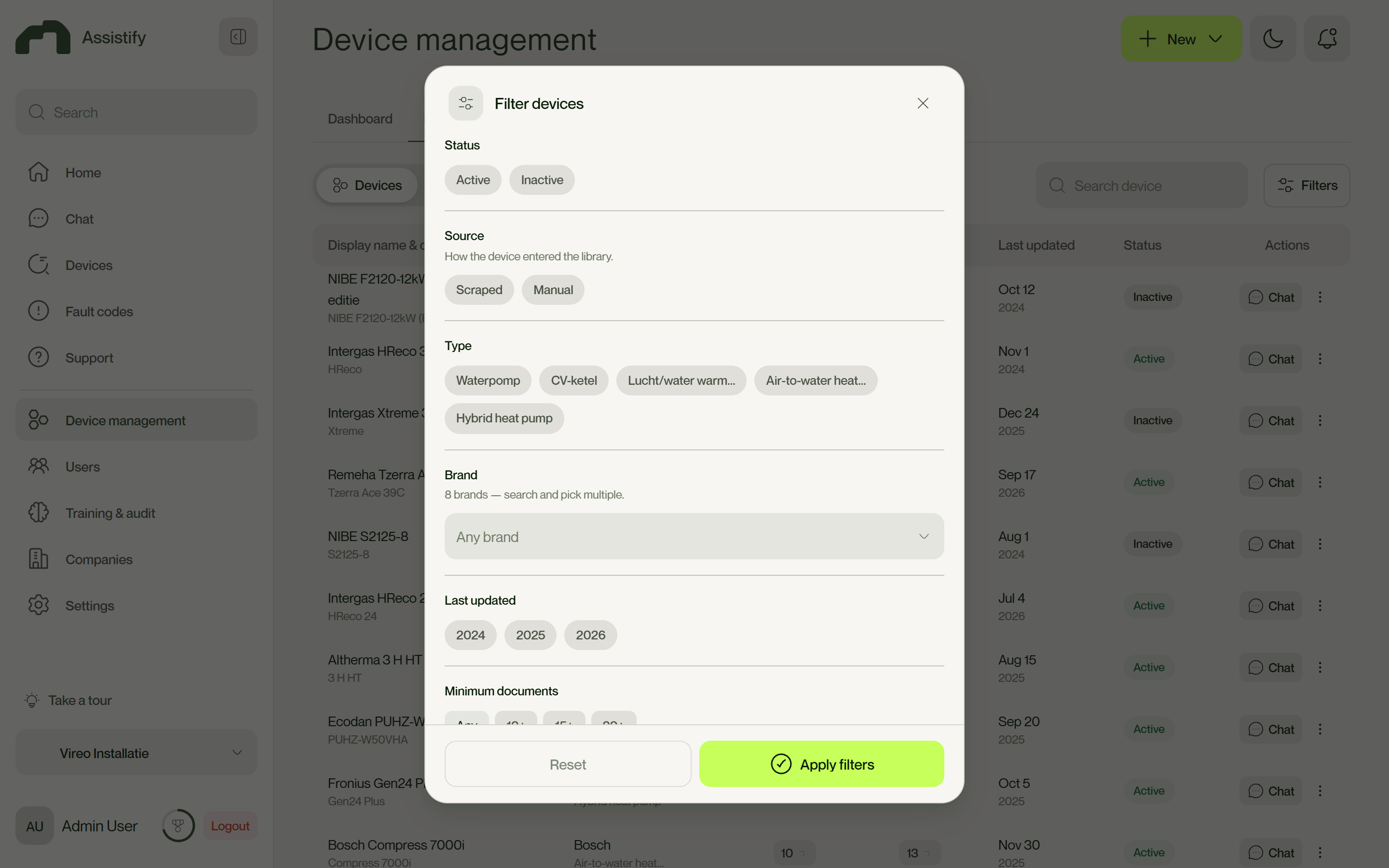Click the Logout button
The width and height of the screenshot is (1389, 868).
click(x=230, y=826)
